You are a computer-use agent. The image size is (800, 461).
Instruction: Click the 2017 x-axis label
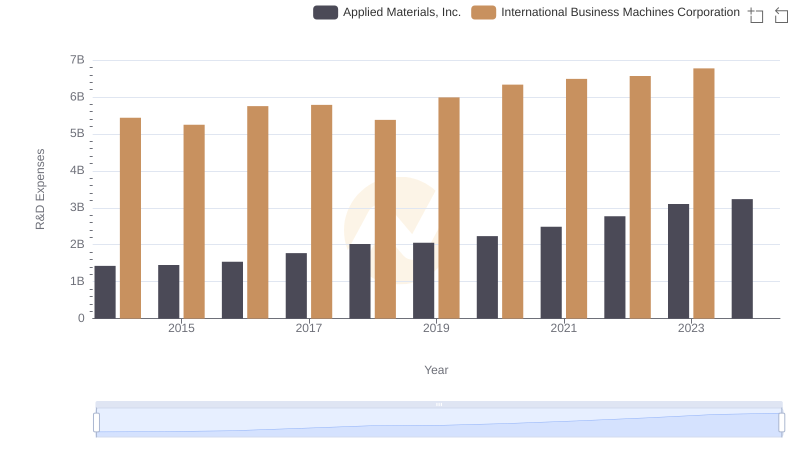point(309,328)
